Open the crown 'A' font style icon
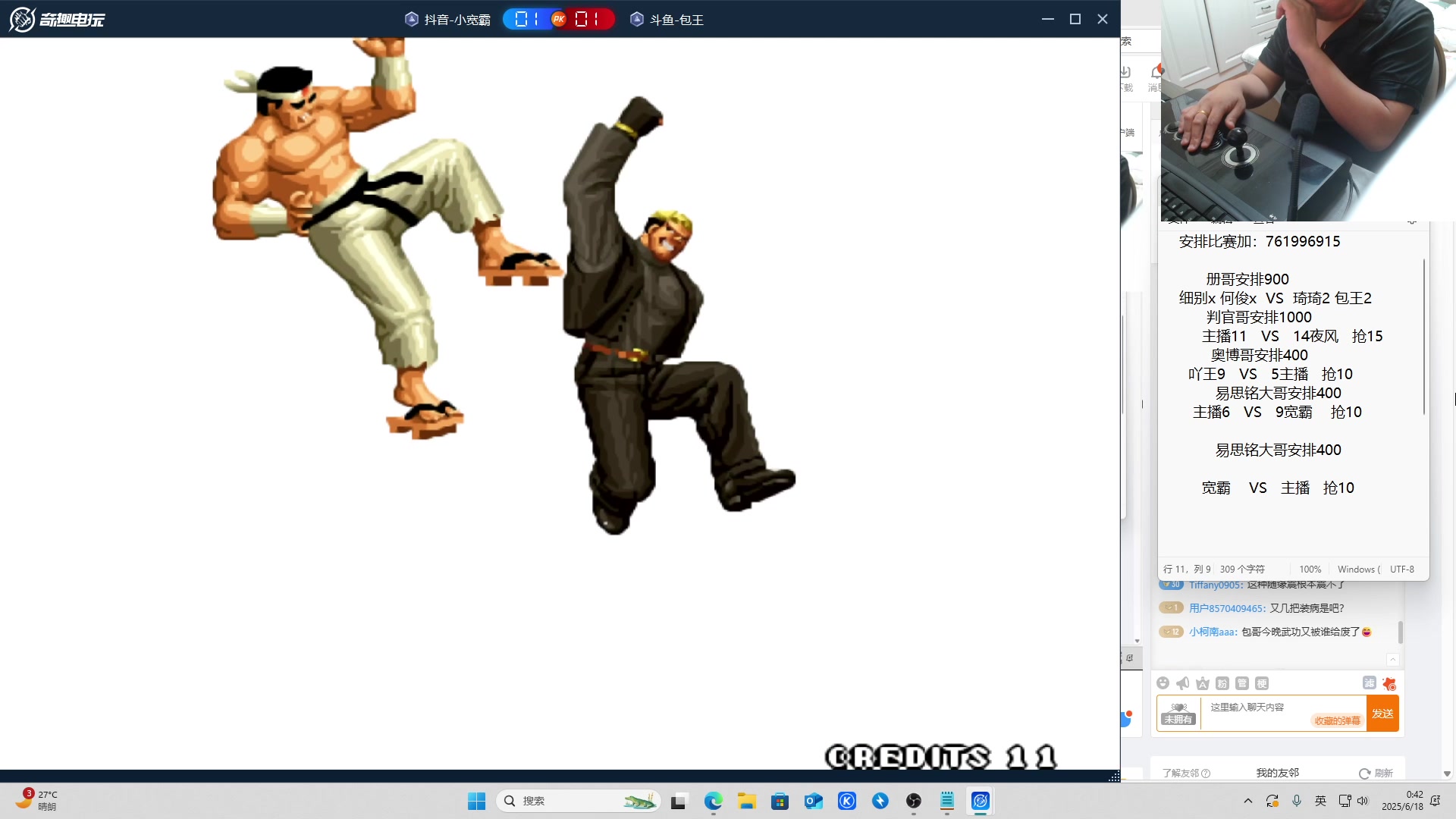 tap(1203, 683)
